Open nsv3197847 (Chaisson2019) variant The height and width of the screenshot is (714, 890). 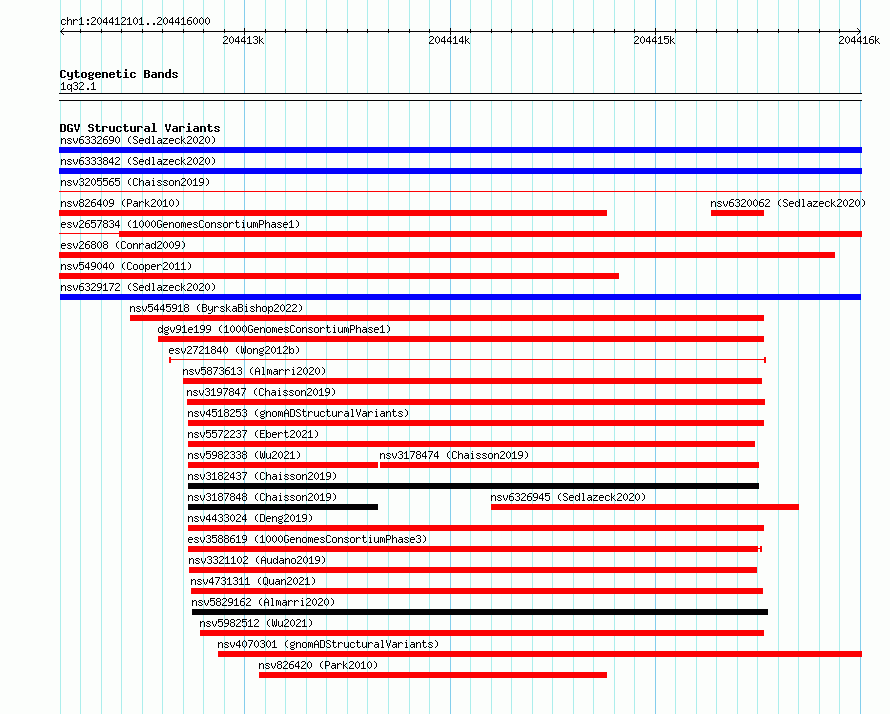[261, 392]
